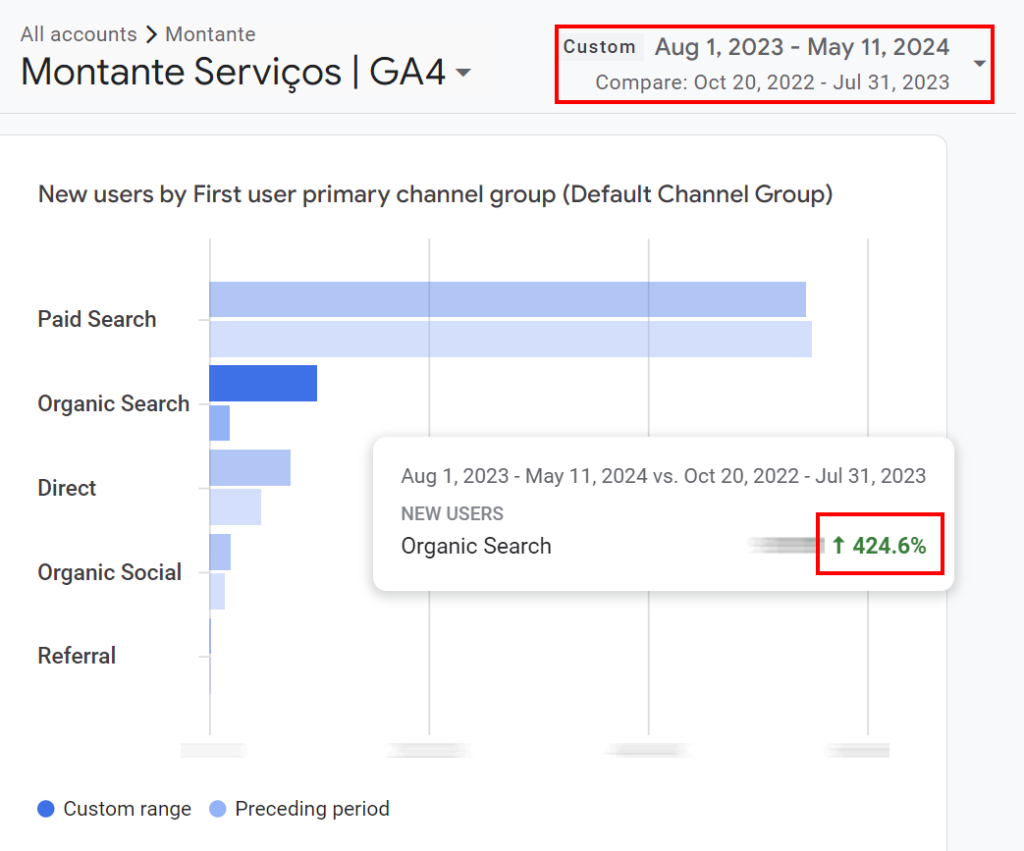Click the breadcrumb chevron after All accounts
The image size is (1024, 851).
tap(151, 35)
